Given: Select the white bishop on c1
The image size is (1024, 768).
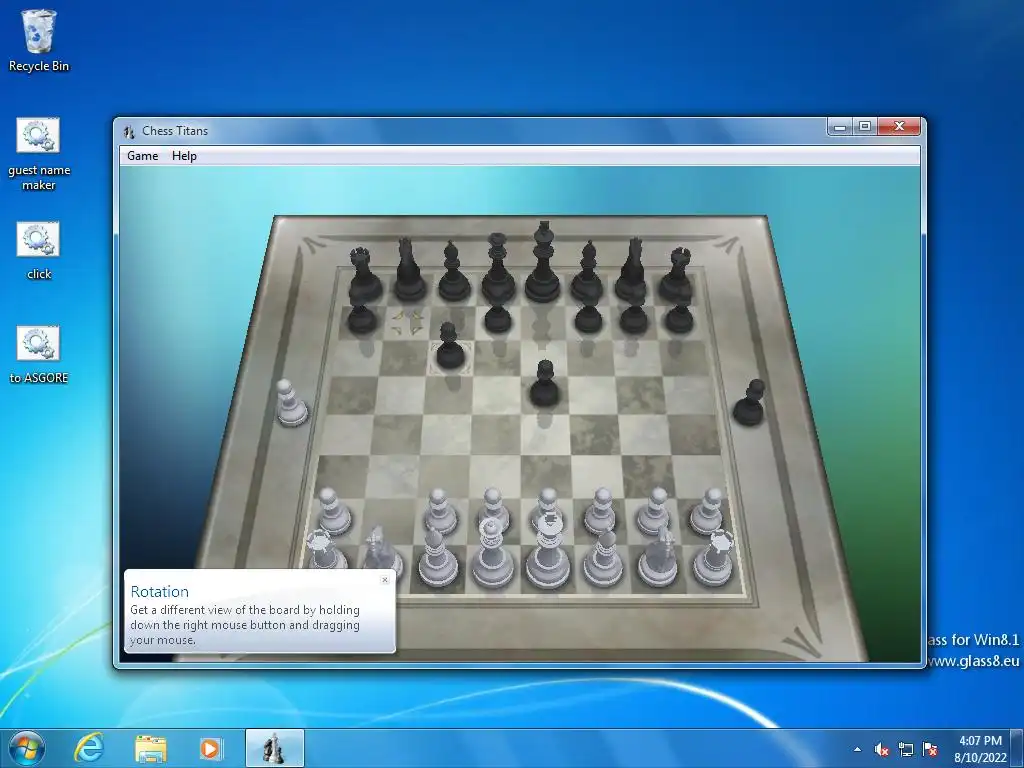Looking at the screenshot, I should pyautogui.click(x=437, y=556).
